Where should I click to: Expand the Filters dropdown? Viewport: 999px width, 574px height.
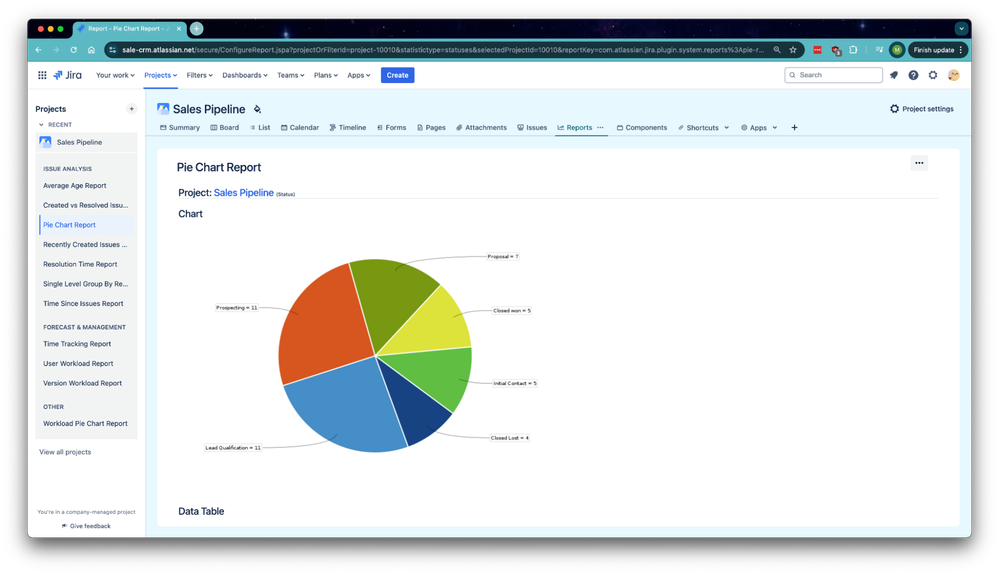pyautogui.click(x=199, y=75)
